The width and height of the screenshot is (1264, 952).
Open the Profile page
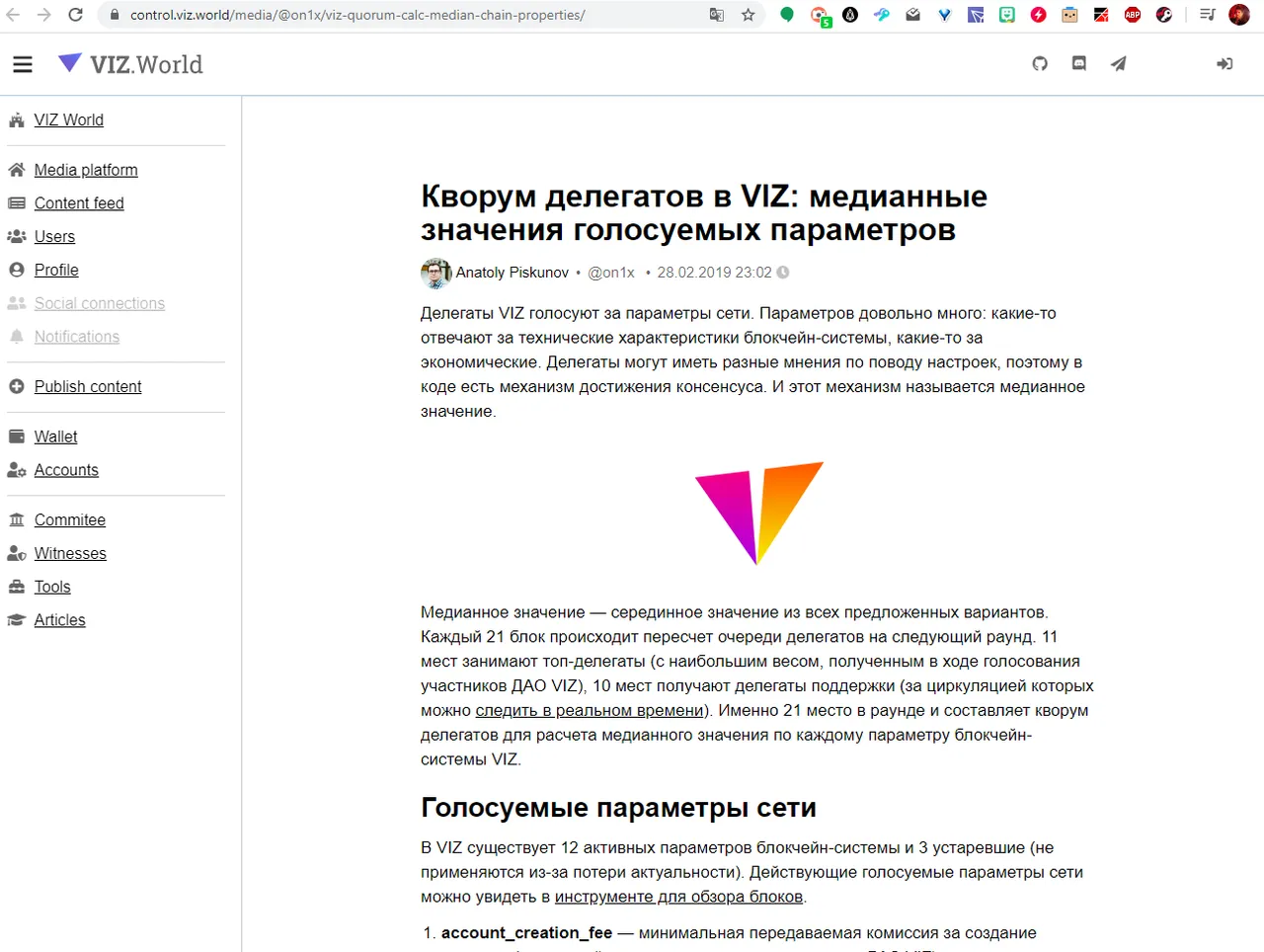coord(56,270)
